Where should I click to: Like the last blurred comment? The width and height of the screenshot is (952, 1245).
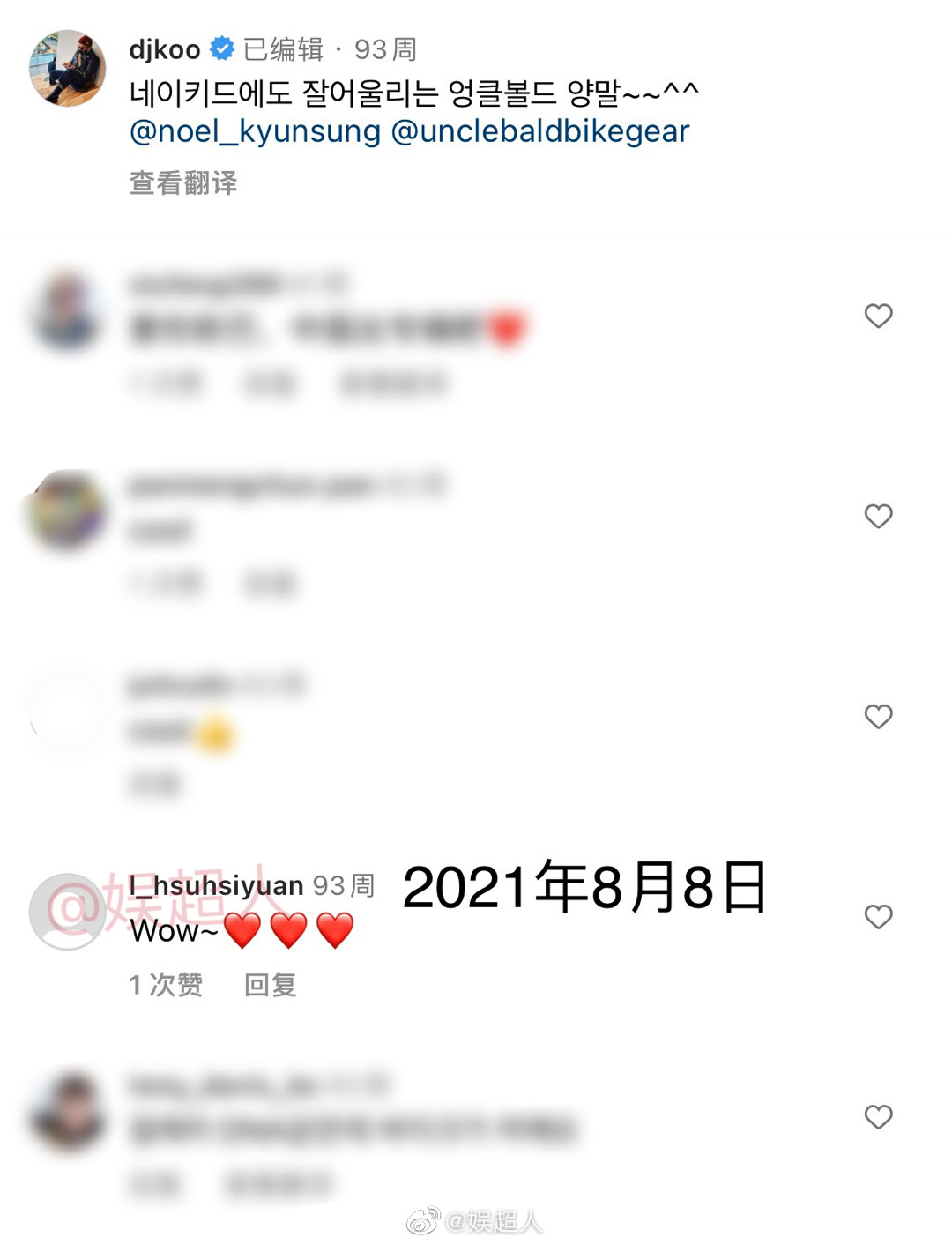[878, 1117]
